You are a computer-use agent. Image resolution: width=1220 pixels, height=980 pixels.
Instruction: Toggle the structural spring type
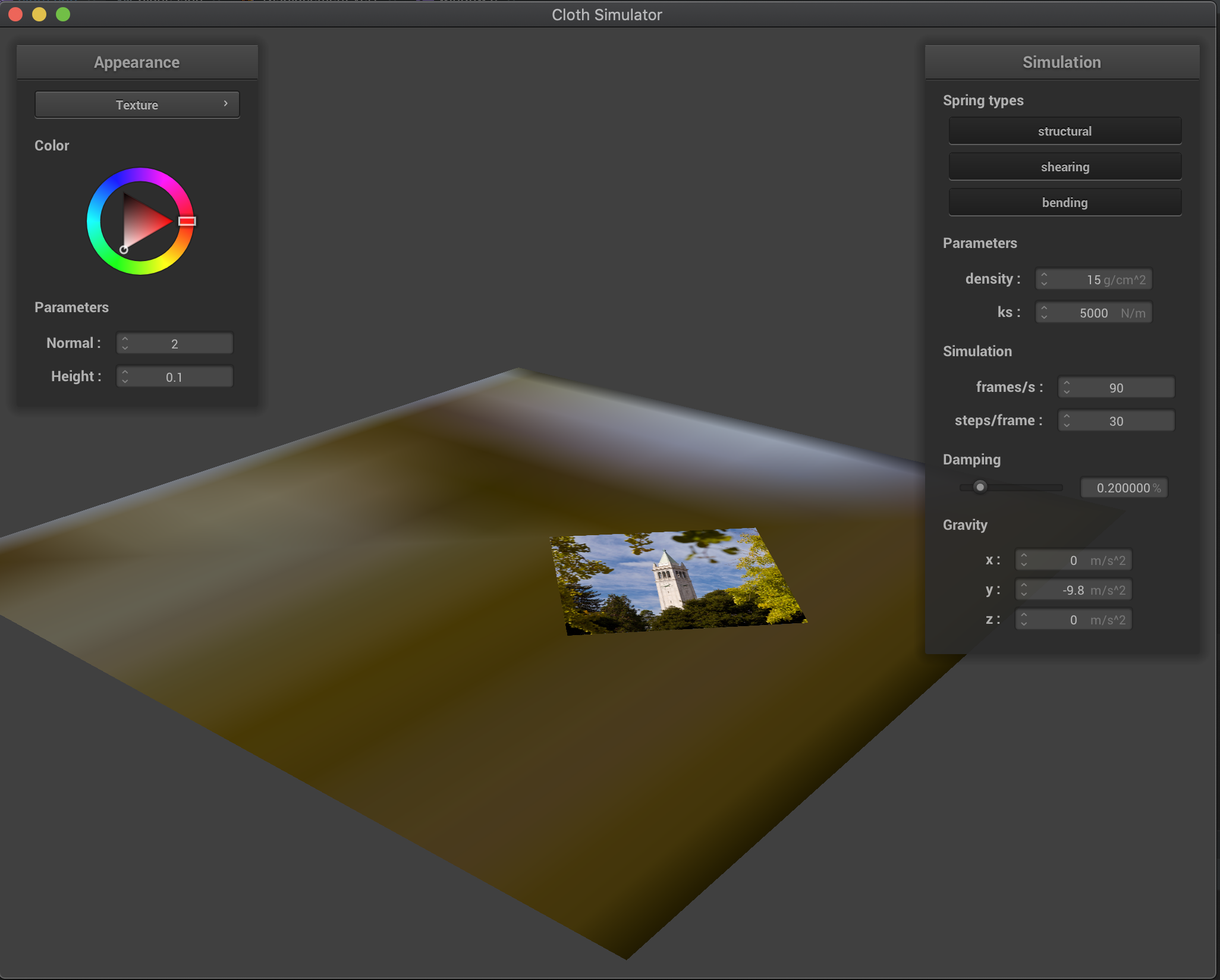1064,131
